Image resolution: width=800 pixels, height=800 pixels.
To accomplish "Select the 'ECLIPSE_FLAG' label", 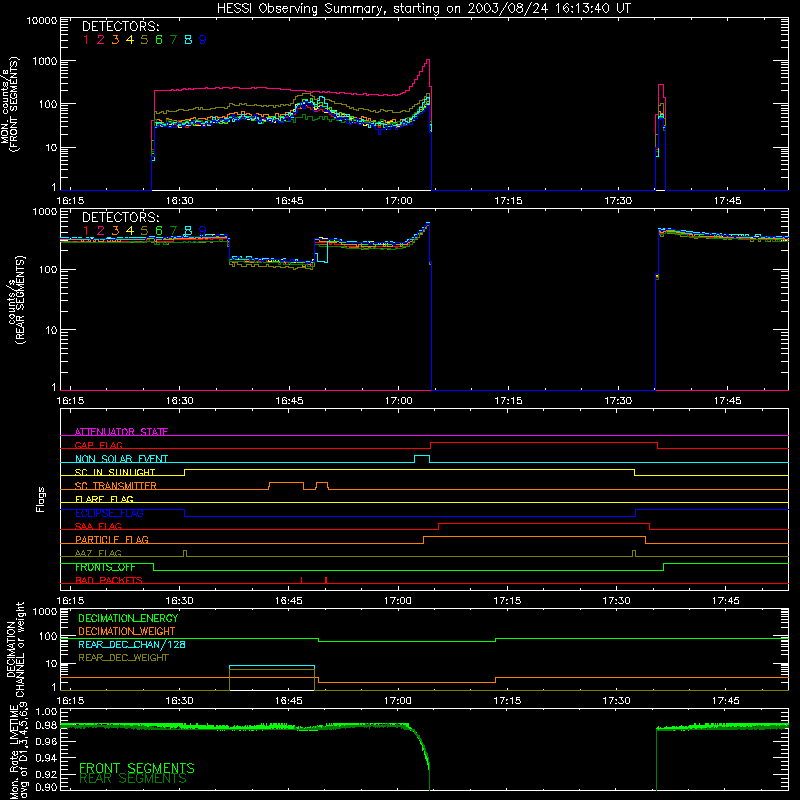I will (109, 513).
